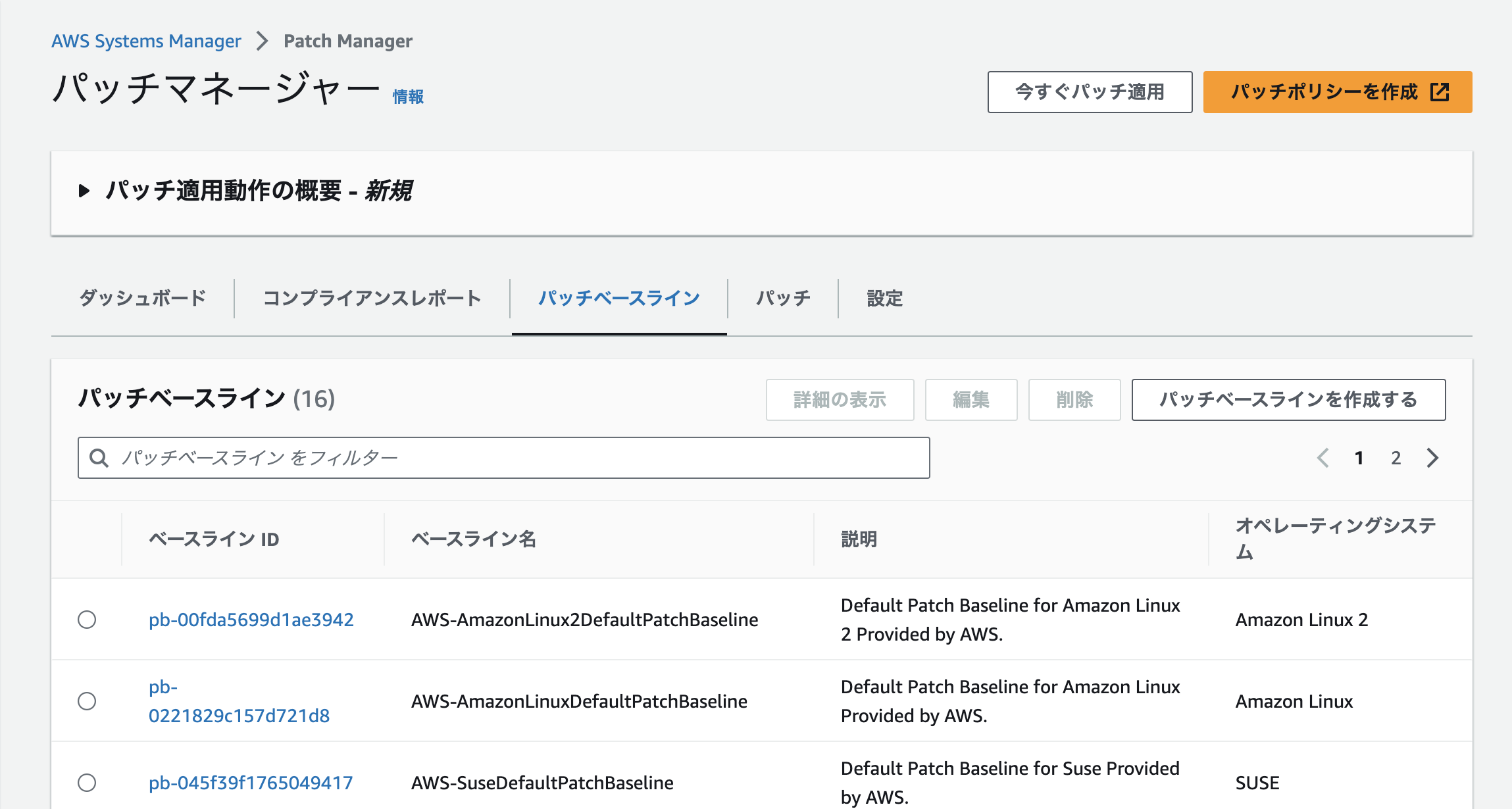
Task: Navigate back via the AWS Systems Manager breadcrumb
Action: tap(147, 40)
